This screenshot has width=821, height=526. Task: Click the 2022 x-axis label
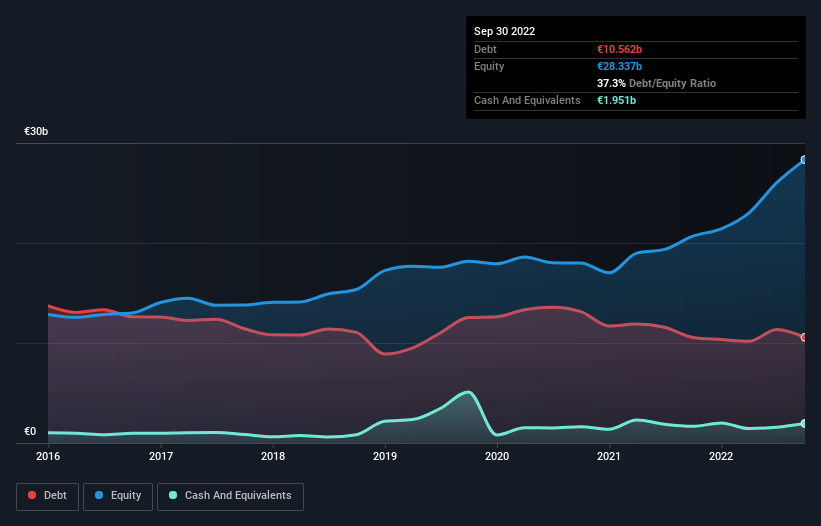(721, 456)
